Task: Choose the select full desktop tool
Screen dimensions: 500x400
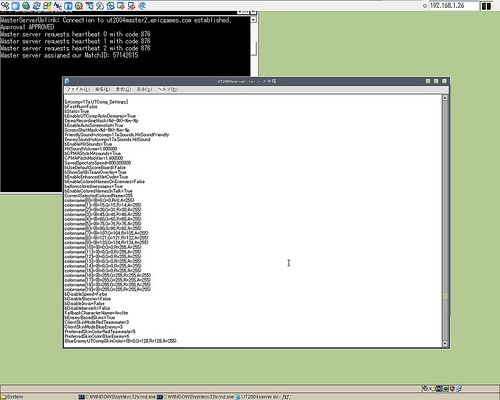Action: tap(132, 6)
